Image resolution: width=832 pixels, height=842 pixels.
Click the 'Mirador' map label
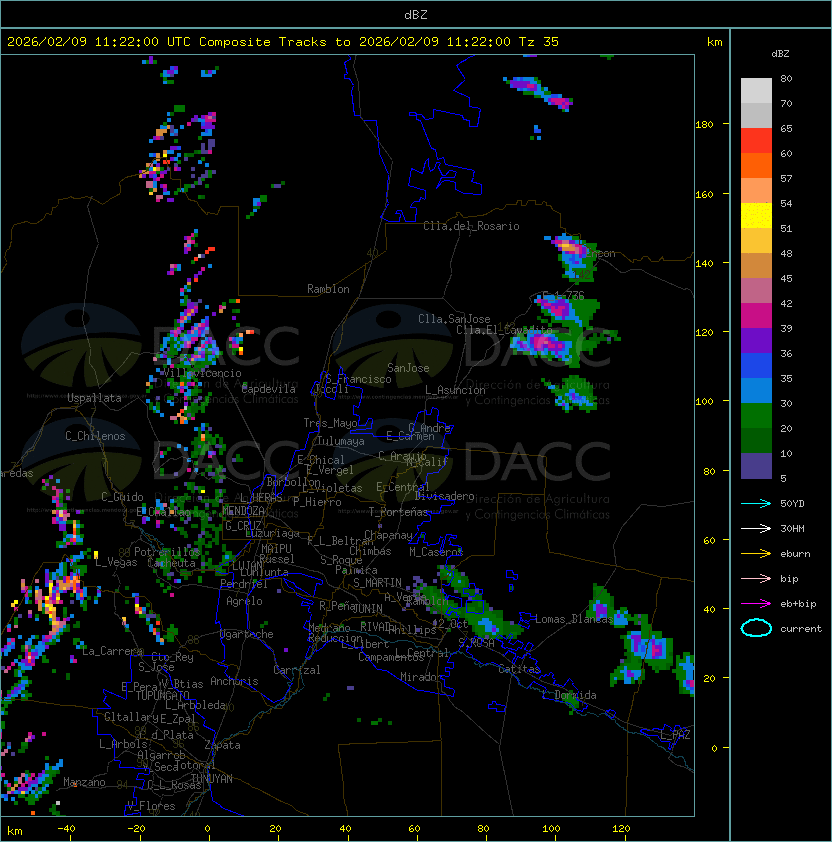[x=421, y=677]
